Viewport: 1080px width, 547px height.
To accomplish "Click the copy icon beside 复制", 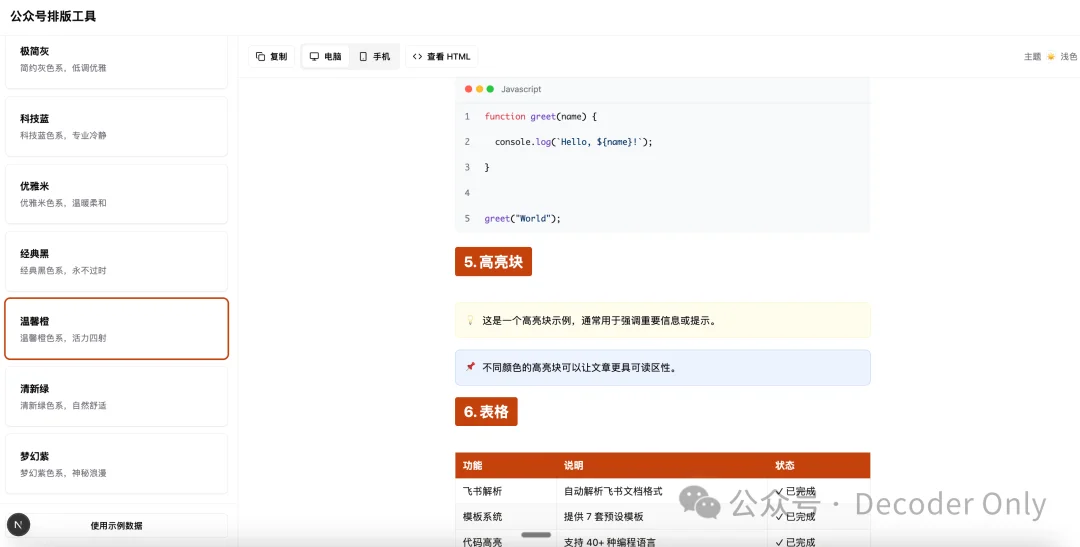I will point(260,56).
